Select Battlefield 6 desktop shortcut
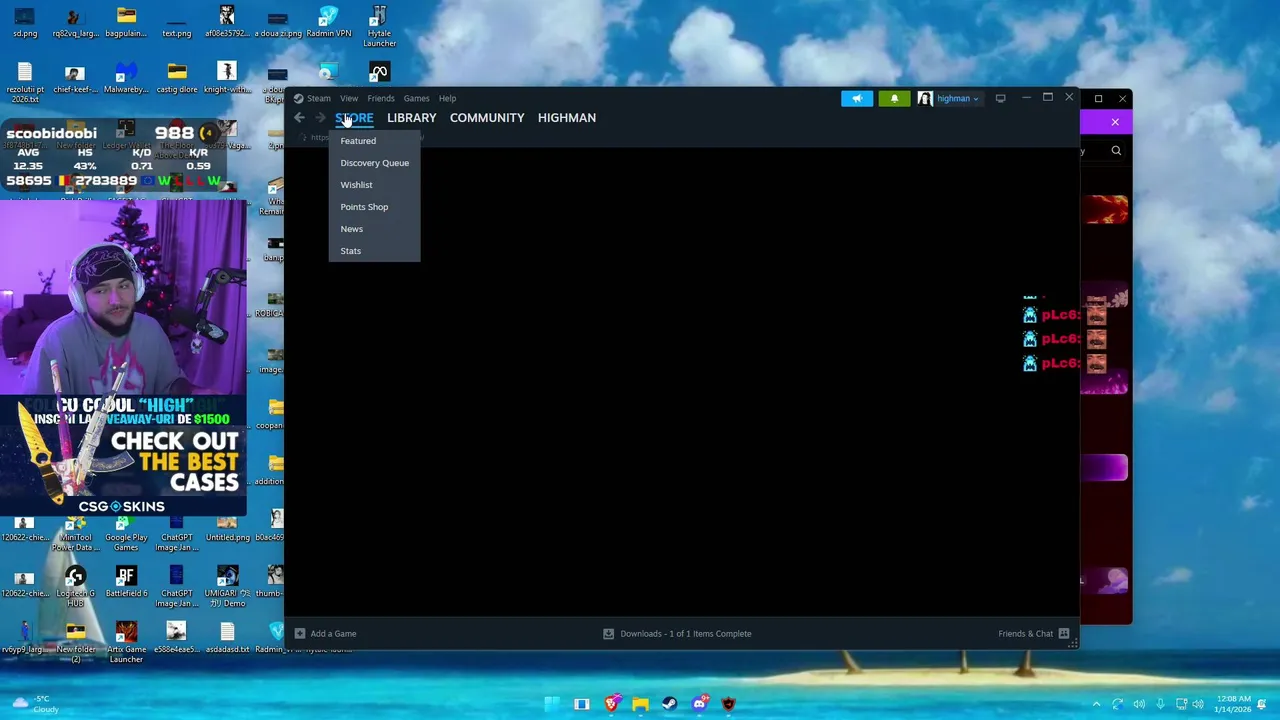 [x=126, y=583]
